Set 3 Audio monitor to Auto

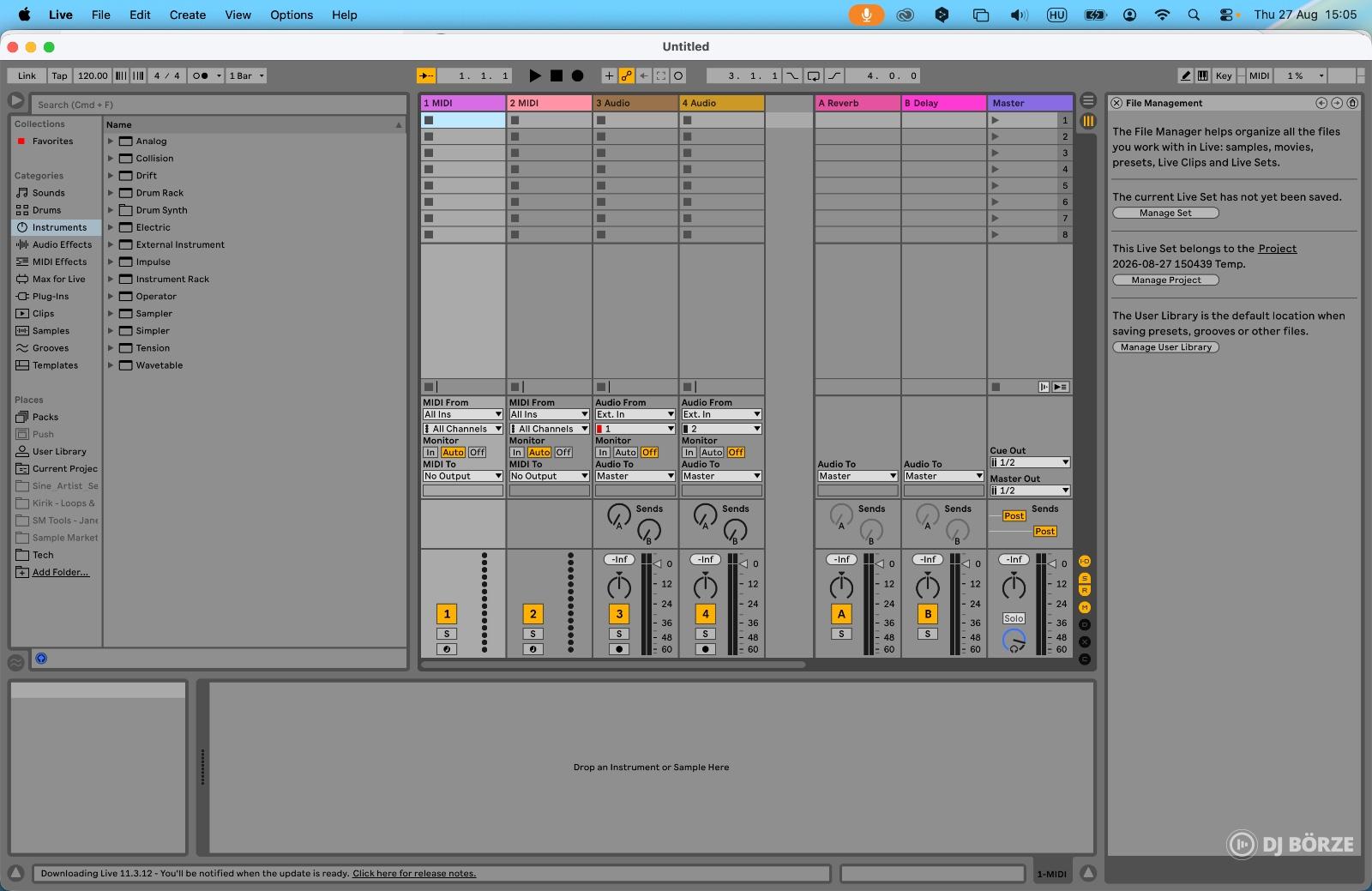click(626, 452)
